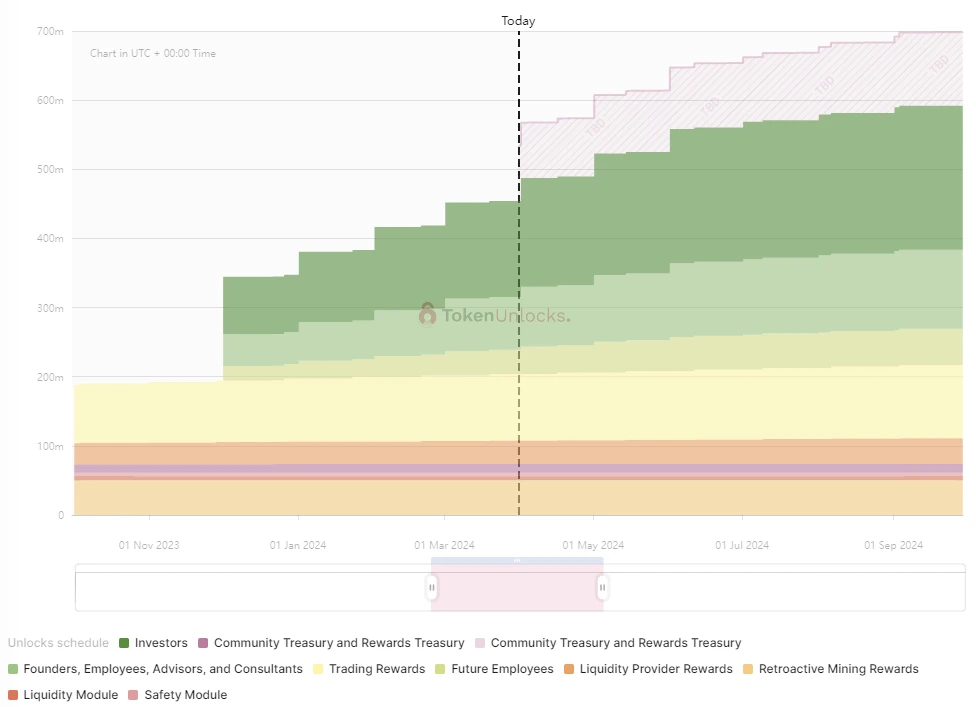Image resolution: width=976 pixels, height=707 pixels.
Task: Toggle the Investors legend entry
Action: click(160, 643)
